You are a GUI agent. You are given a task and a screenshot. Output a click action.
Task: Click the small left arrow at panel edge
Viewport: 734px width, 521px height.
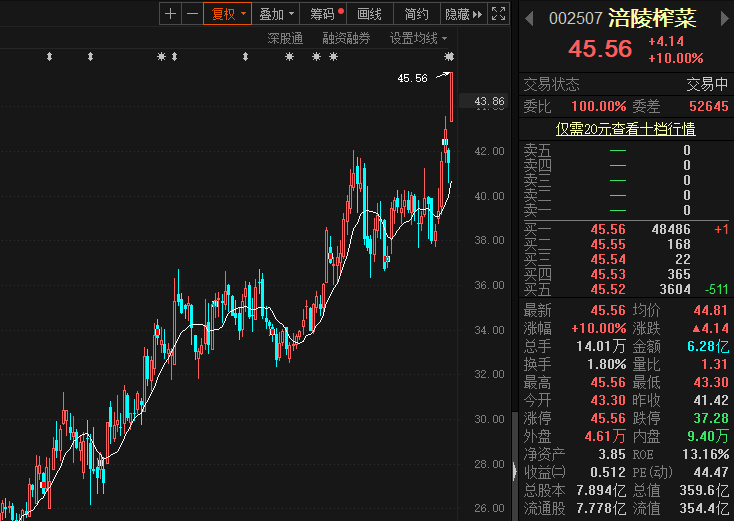pyautogui.click(x=515, y=470)
